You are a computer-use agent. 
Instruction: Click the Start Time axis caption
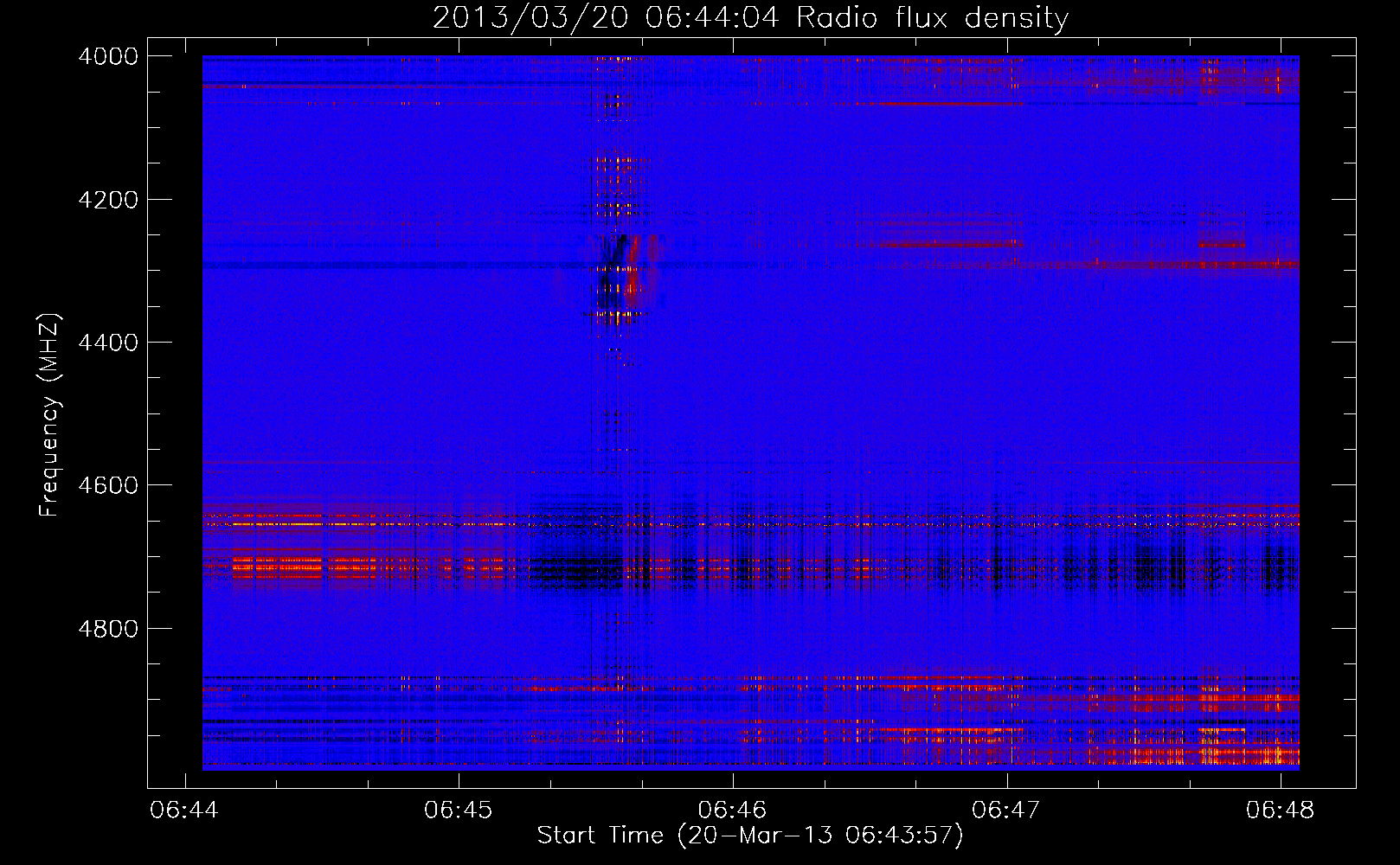pyautogui.click(x=750, y=836)
